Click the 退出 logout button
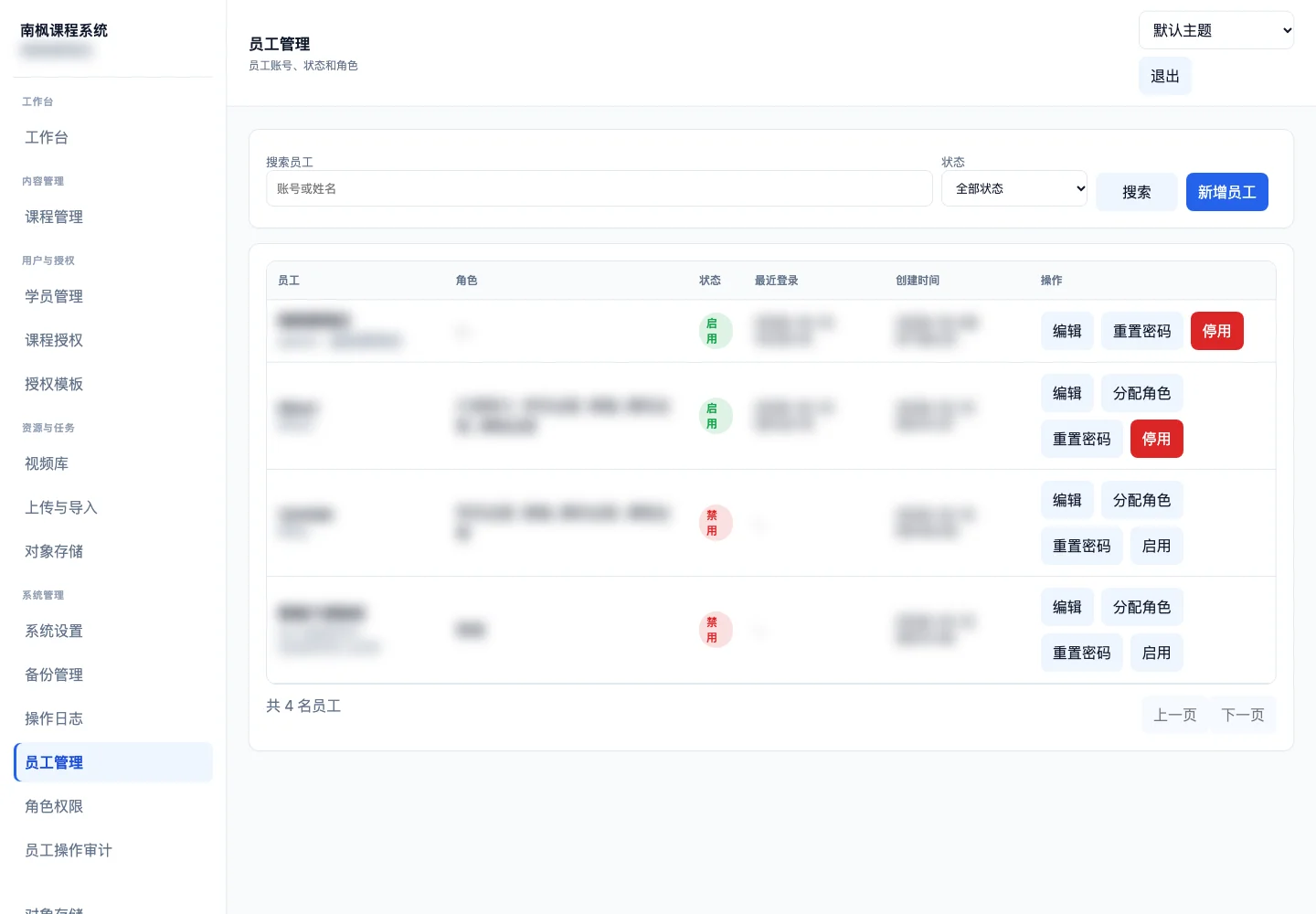The width and height of the screenshot is (1316, 914). pos(1164,76)
